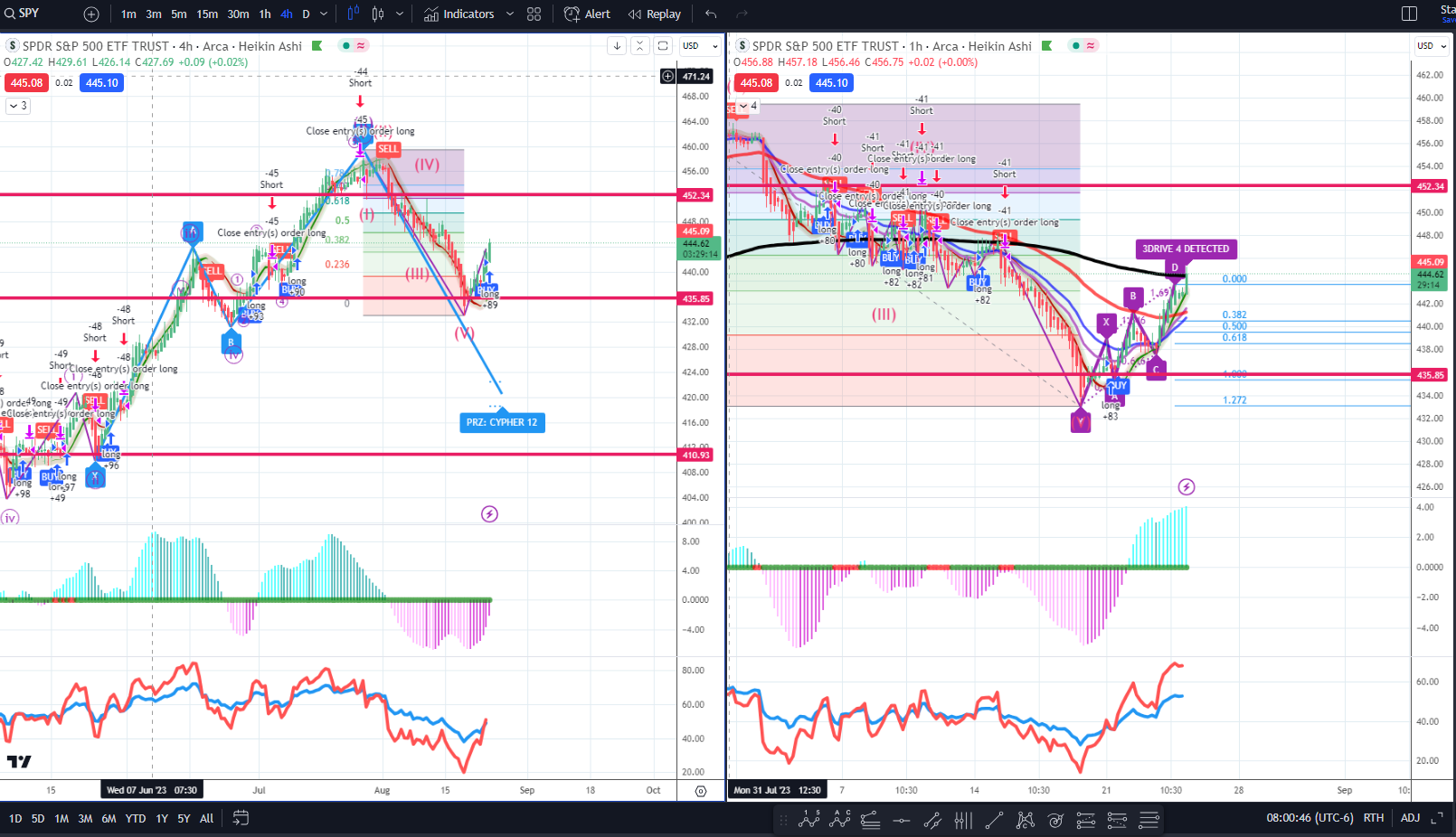1456x837 pixels.
Task: Start bar Replay mode
Action: click(655, 14)
